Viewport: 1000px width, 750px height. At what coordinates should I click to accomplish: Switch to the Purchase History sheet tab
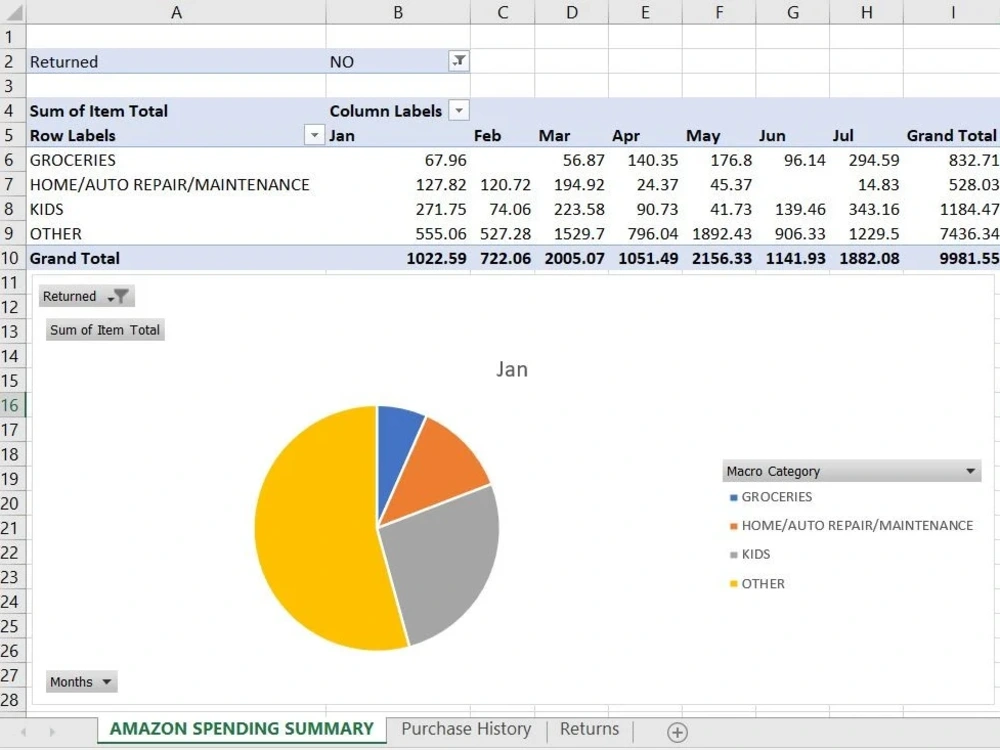click(x=466, y=729)
